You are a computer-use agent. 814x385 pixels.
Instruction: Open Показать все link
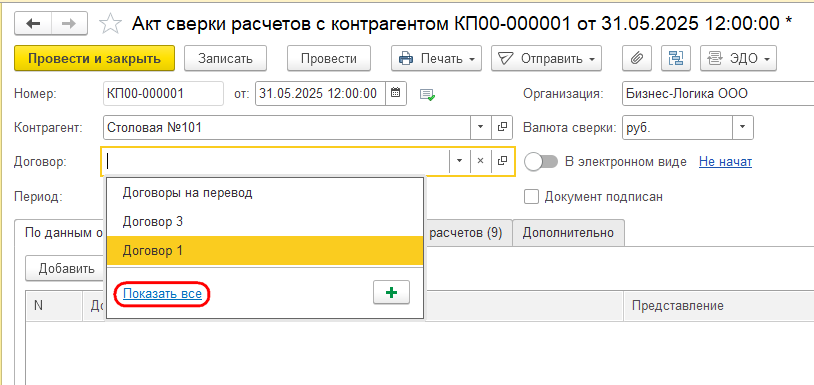(162, 294)
